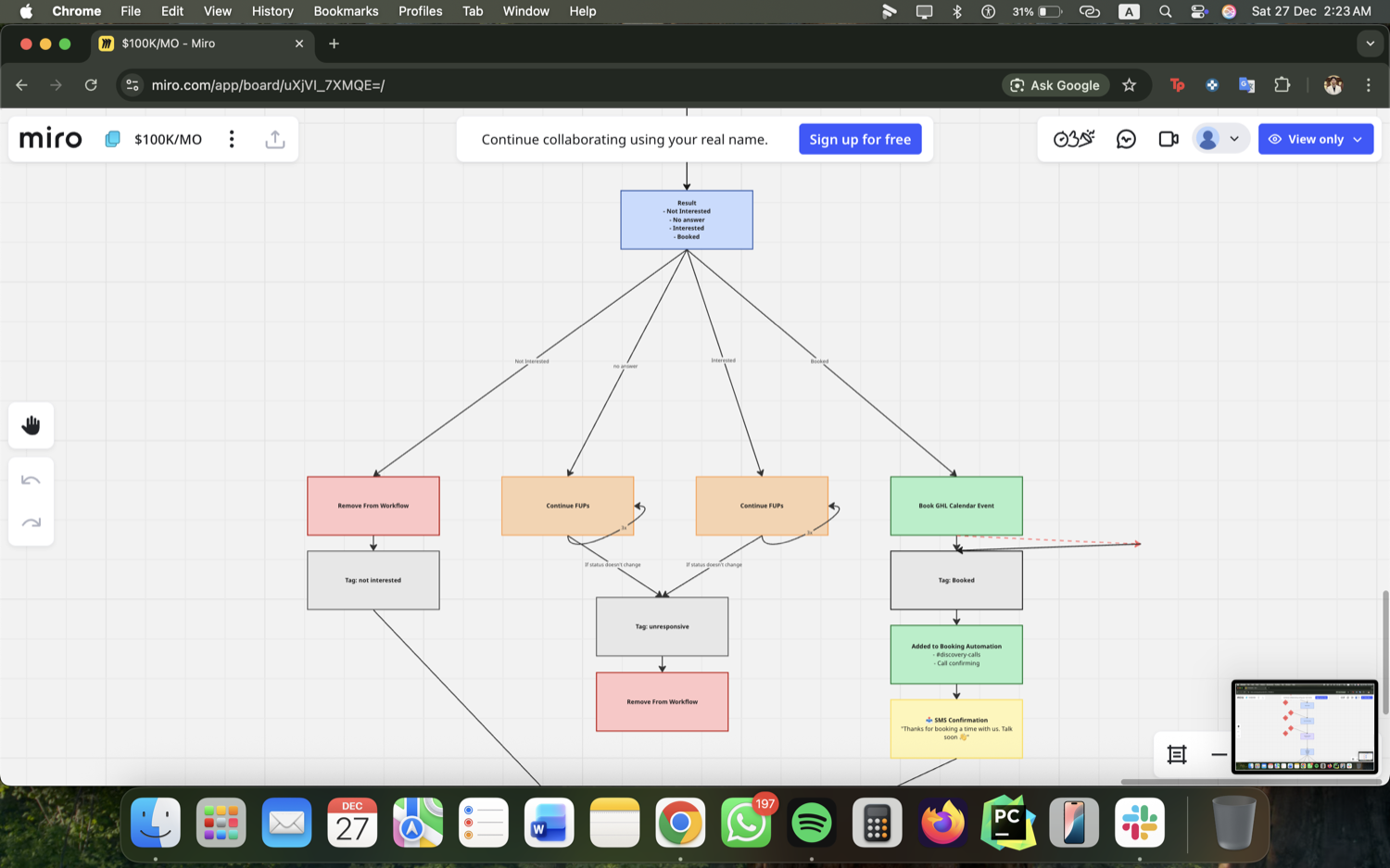Select the Continue FUPs box under no answer
The width and height of the screenshot is (1390, 868).
coord(567,506)
